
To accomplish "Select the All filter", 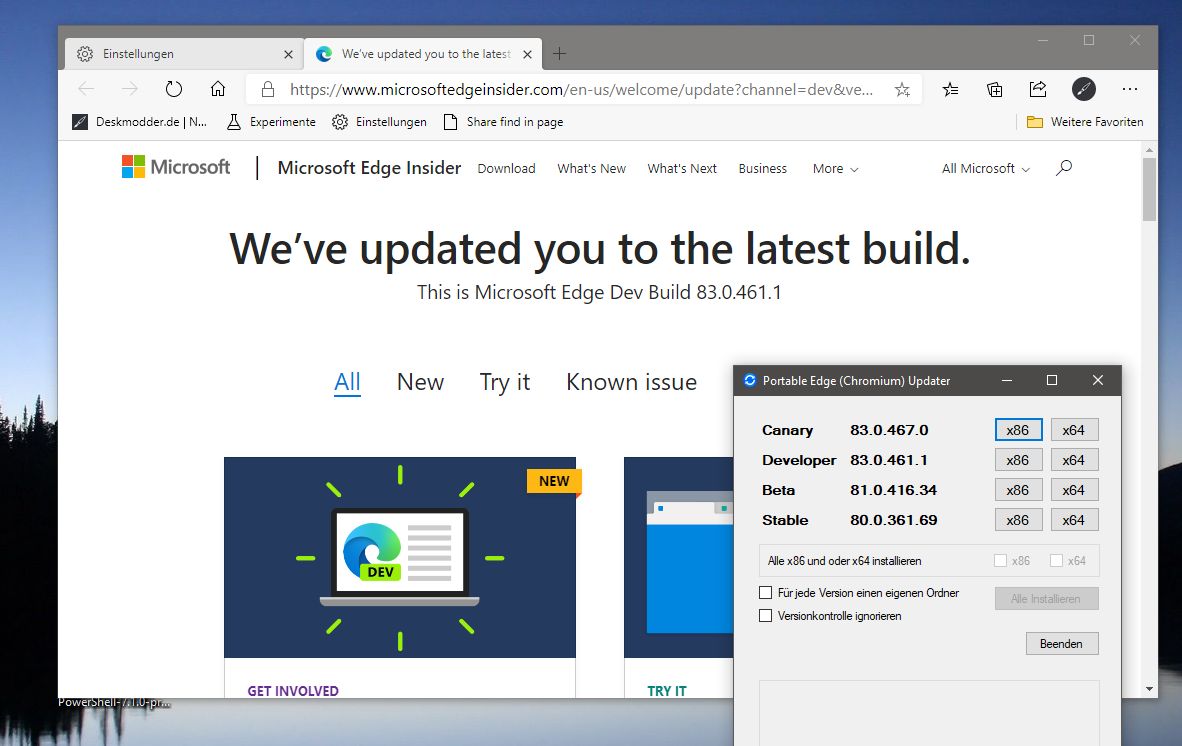I will [348, 382].
